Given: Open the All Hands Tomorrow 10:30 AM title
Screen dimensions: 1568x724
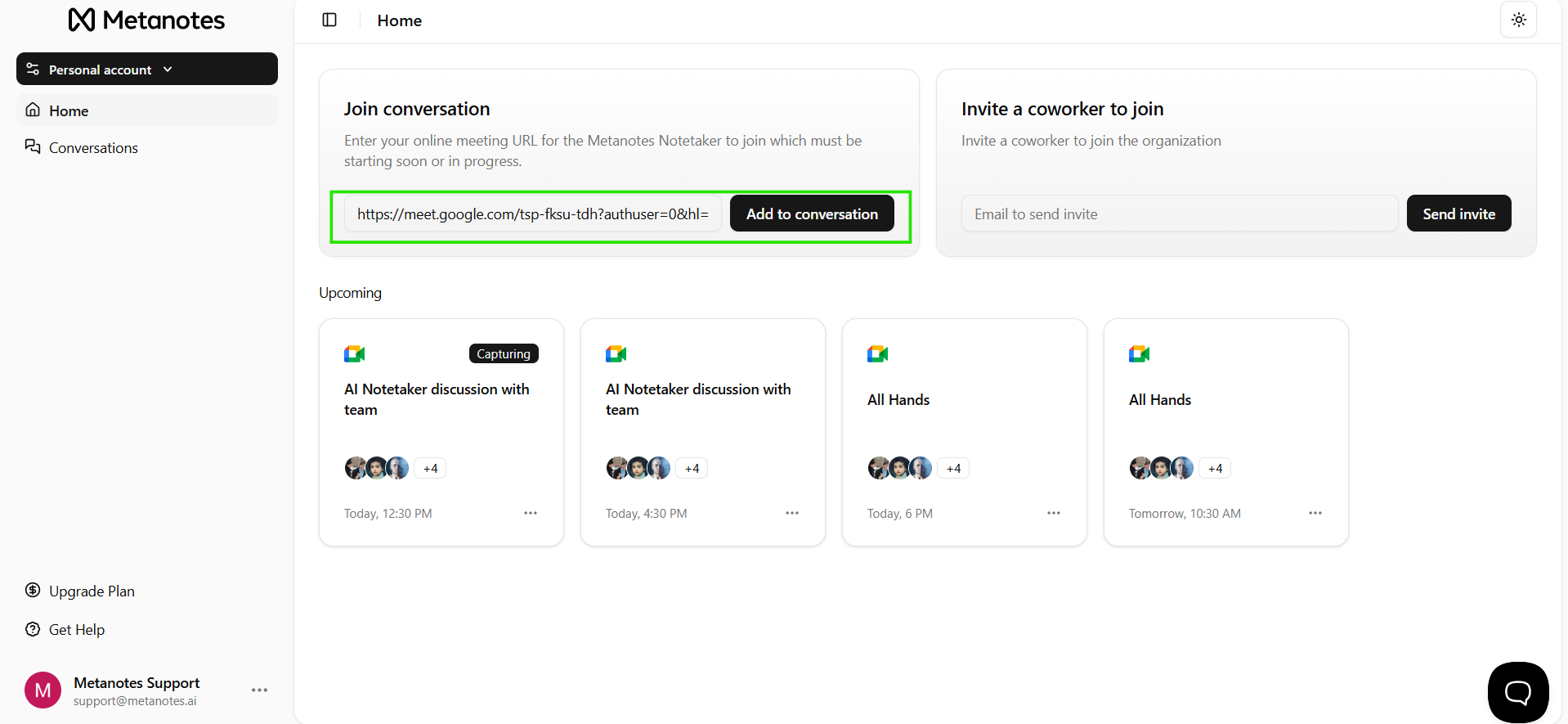Looking at the screenshot, I should (x=1160, y=399).
